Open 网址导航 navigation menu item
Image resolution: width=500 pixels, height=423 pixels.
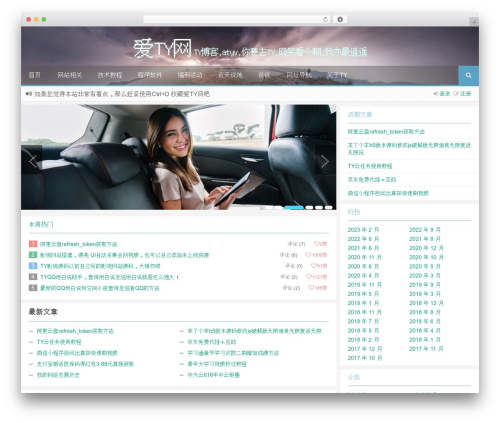(x=299, y=75)
